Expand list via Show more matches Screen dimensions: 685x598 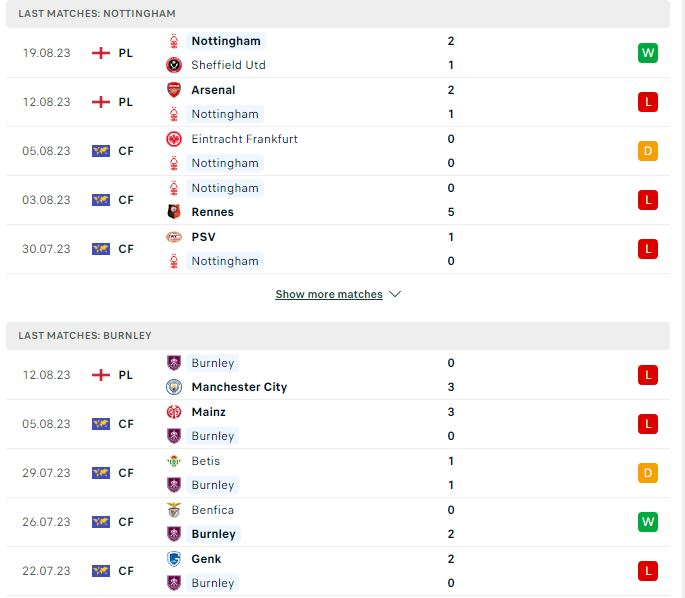pos(329,294)
